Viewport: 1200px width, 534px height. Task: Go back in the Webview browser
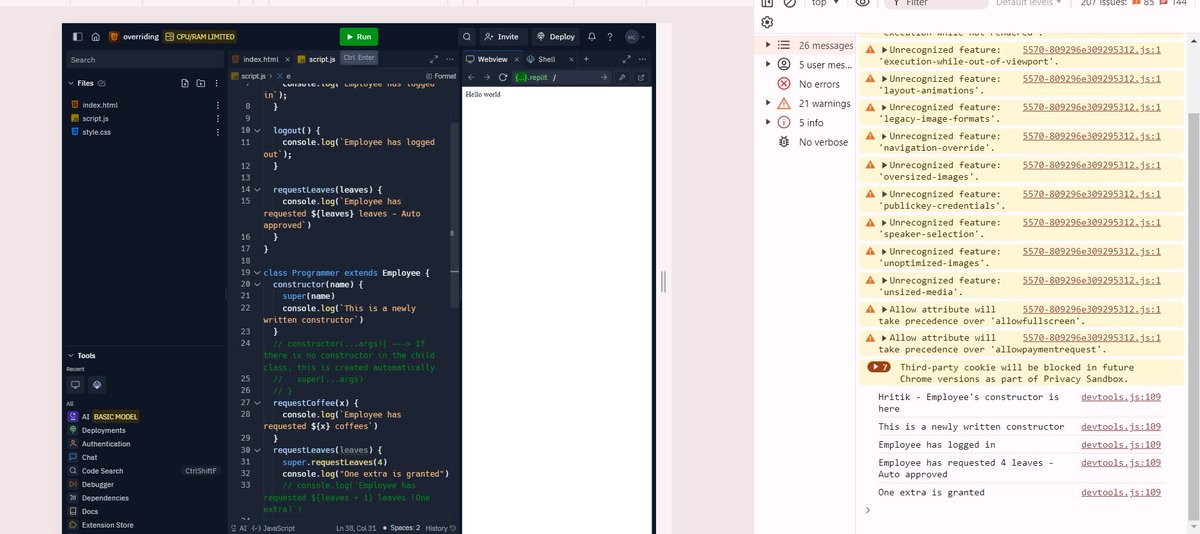pos(473,77)
